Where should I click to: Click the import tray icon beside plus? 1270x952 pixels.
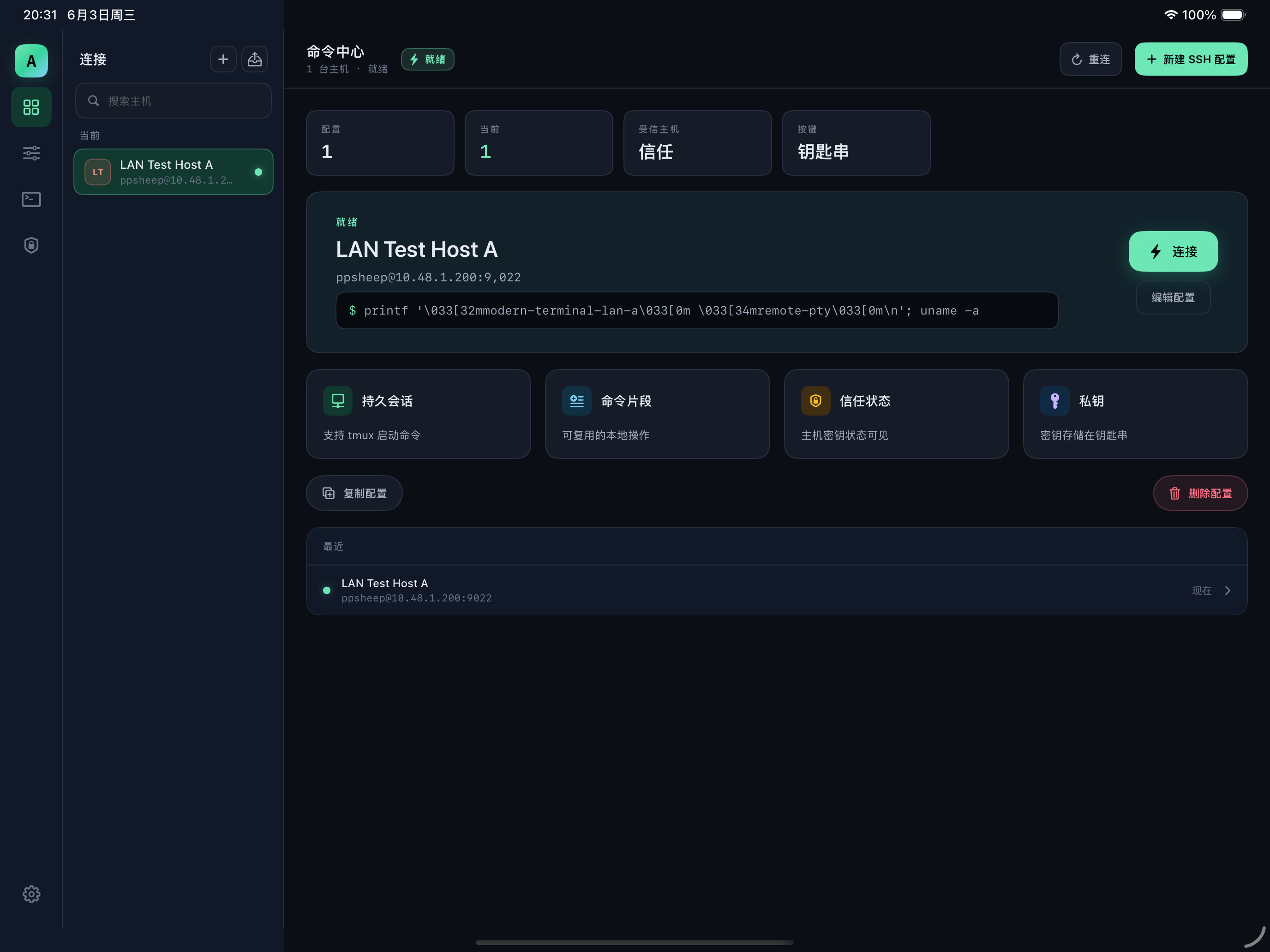[x=255, y=59]
